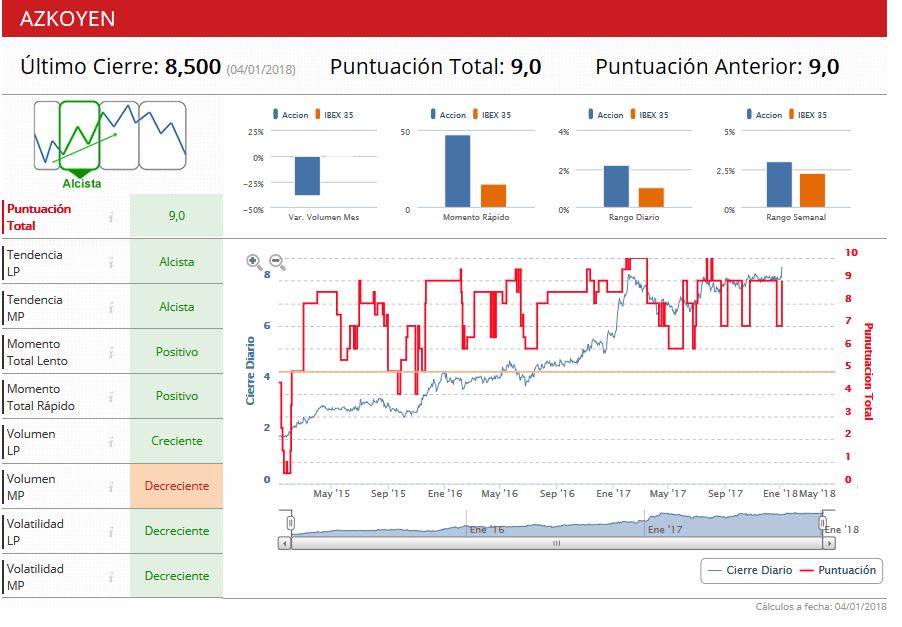Click the Cálculos a fecha: 04/01/2018 footer text
The height and width of the screenshot is (627, 902).
(821, 606)
